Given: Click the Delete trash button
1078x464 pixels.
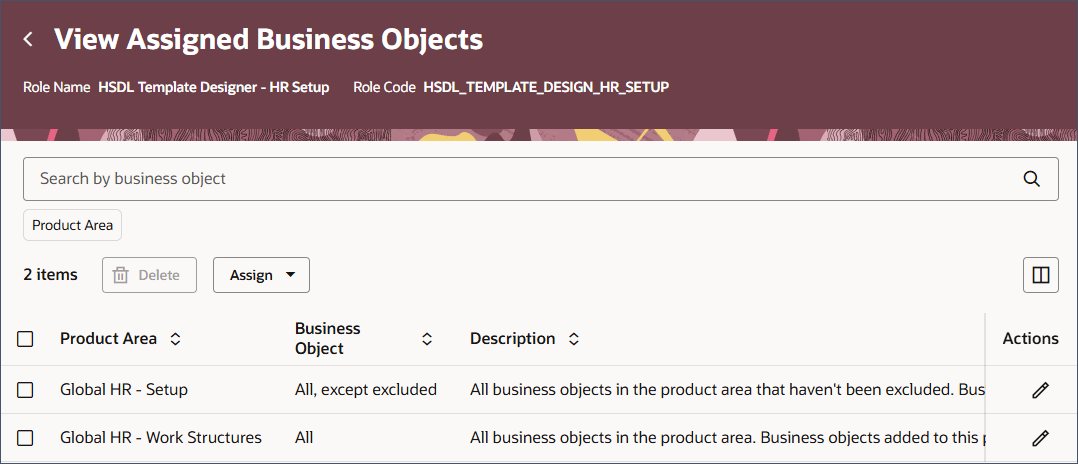Looking at the screenshot, I should point(150,275).
